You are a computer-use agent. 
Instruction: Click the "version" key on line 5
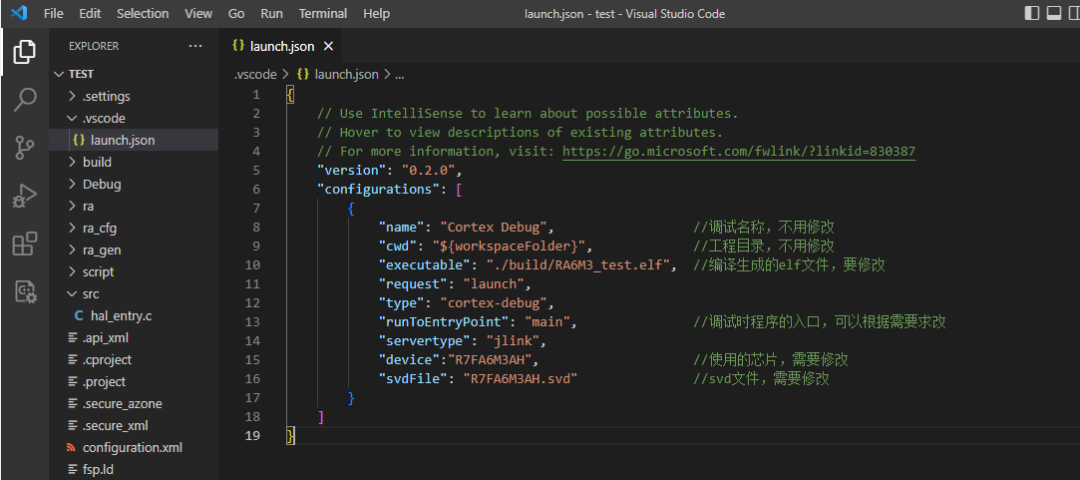350,170
